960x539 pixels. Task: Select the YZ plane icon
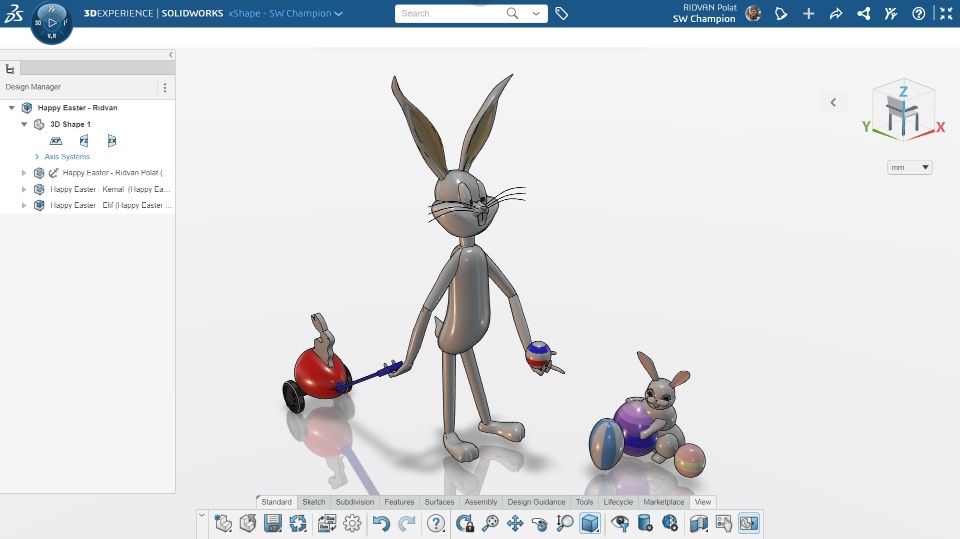pos(84,141)
